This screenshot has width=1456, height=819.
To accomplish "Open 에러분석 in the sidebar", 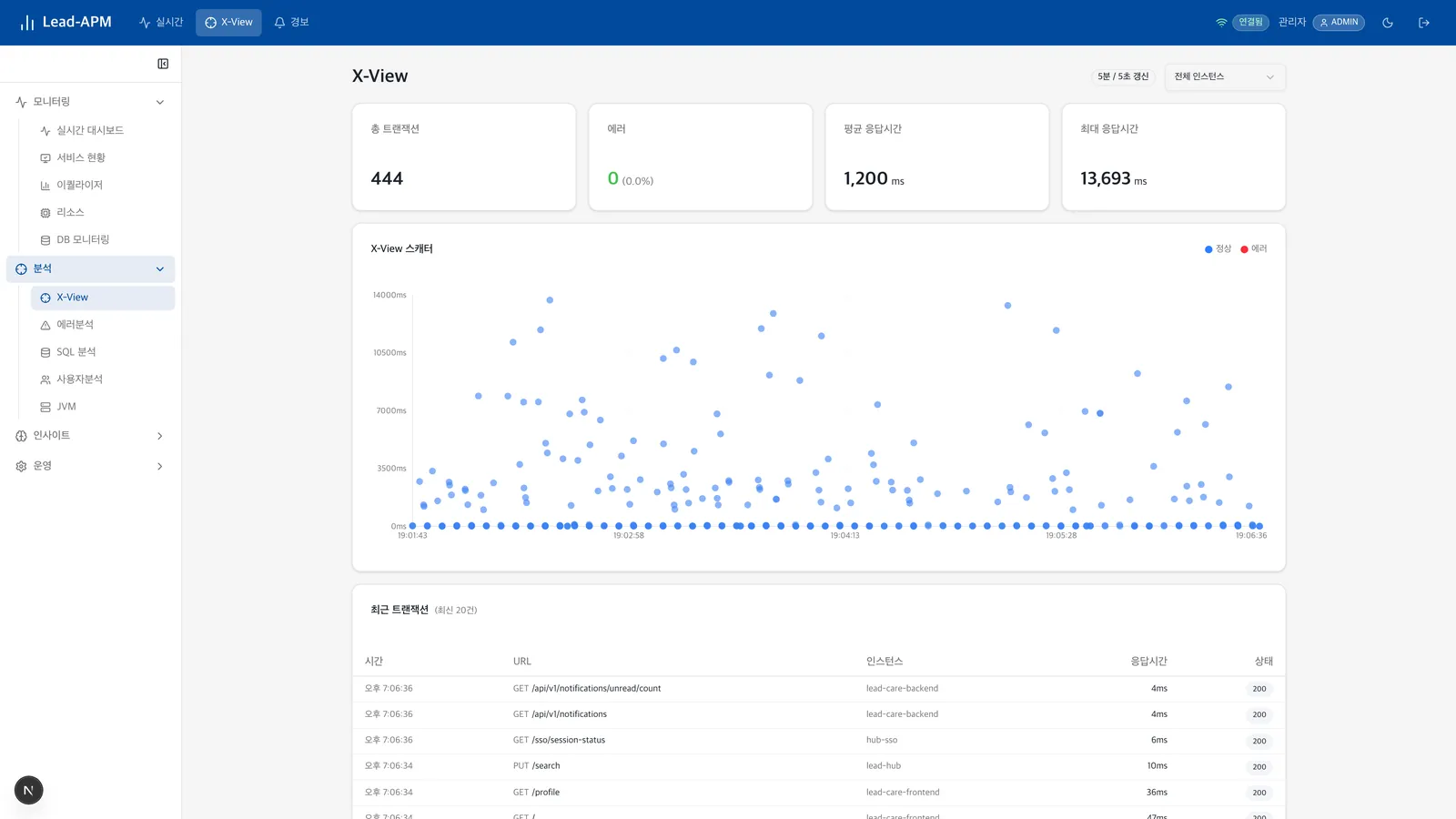I will coord(102,325).
